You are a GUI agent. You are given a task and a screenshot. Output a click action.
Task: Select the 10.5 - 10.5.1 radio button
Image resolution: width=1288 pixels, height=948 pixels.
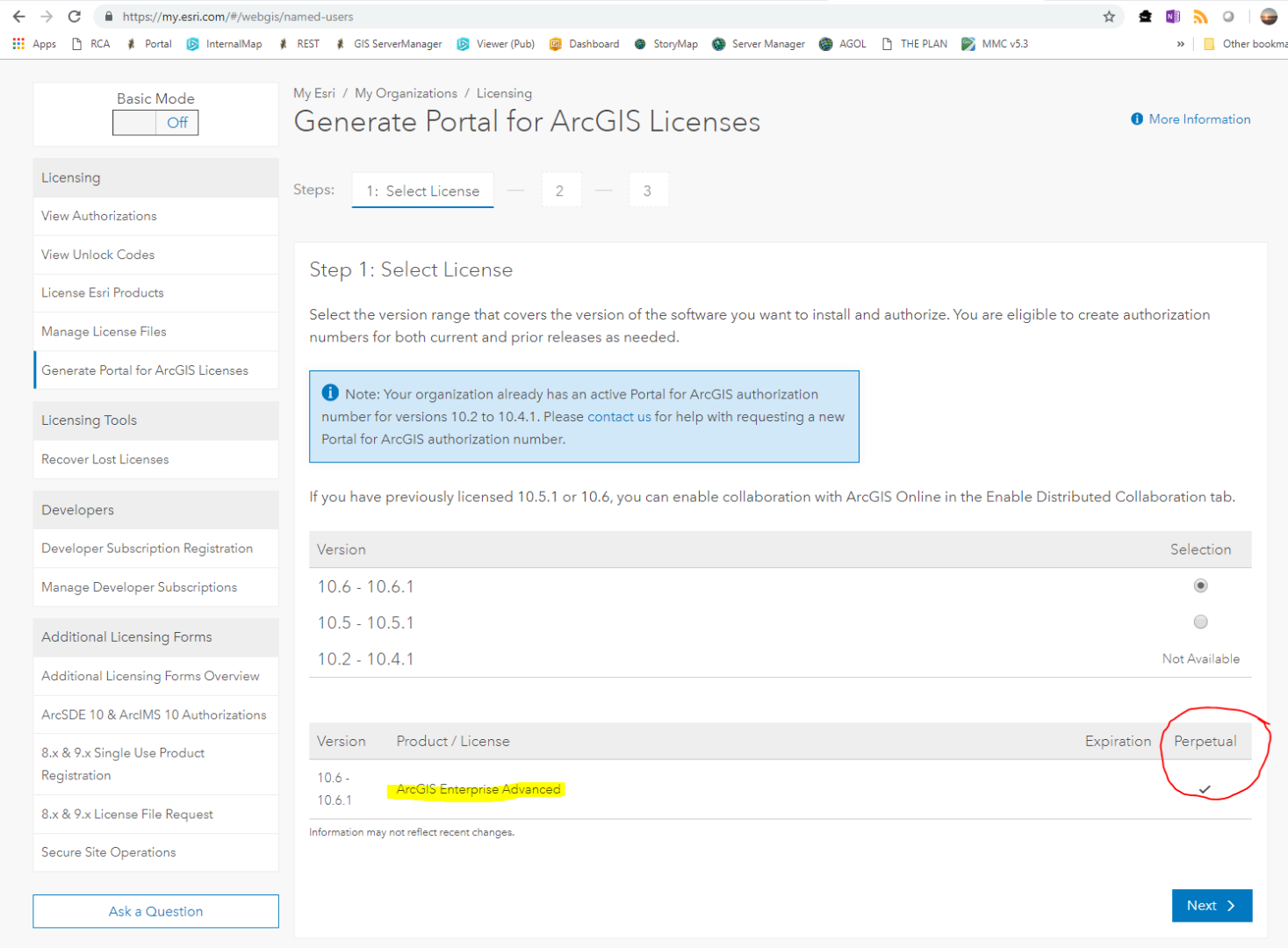coord(1200,621)
